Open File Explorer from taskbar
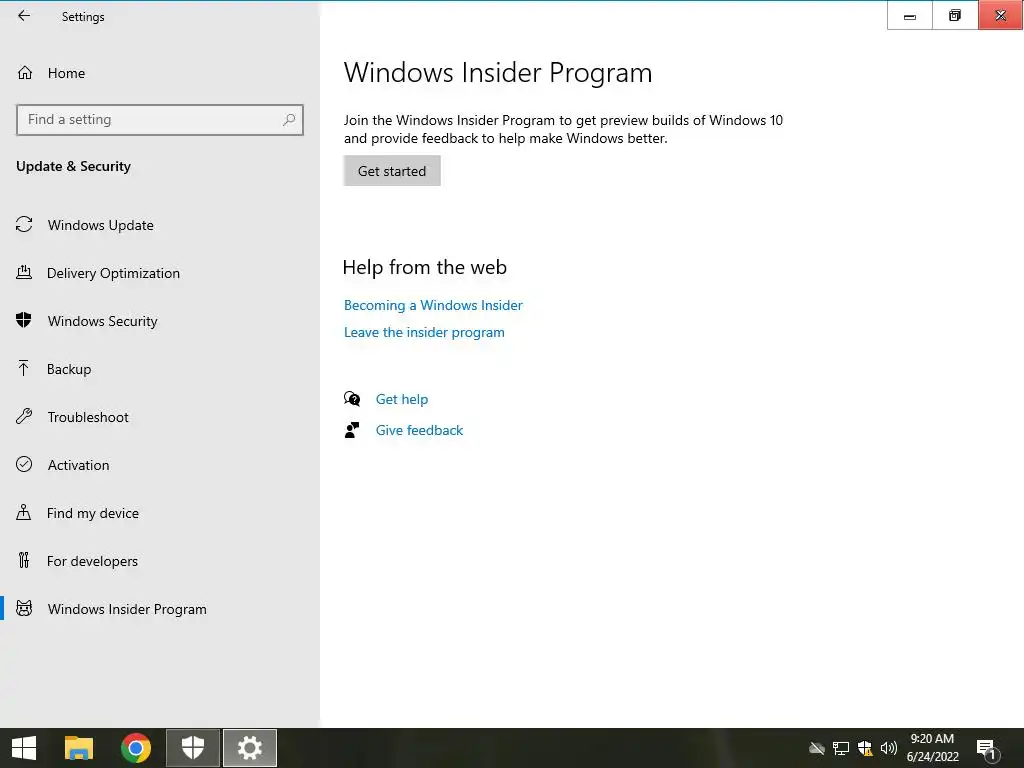The image size is (1024, 768). pyautogui.click(x=79, y=748)
